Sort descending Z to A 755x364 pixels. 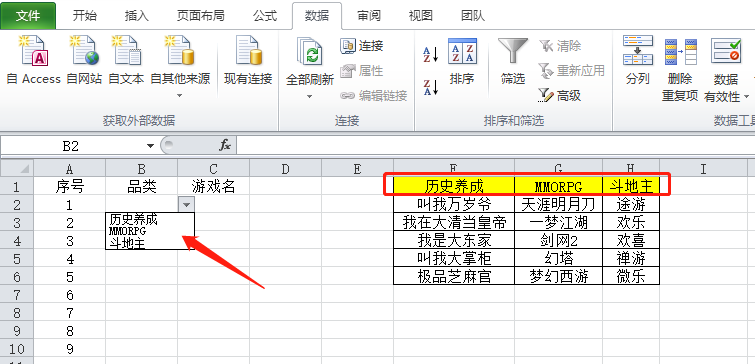click(x=430, y=87)
